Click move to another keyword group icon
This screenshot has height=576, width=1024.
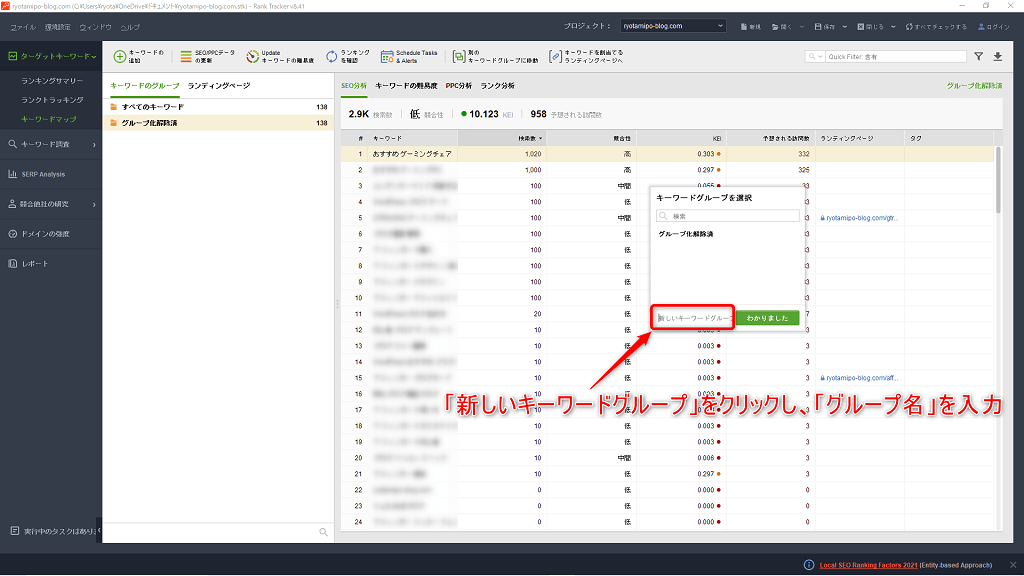coord(458,57)
